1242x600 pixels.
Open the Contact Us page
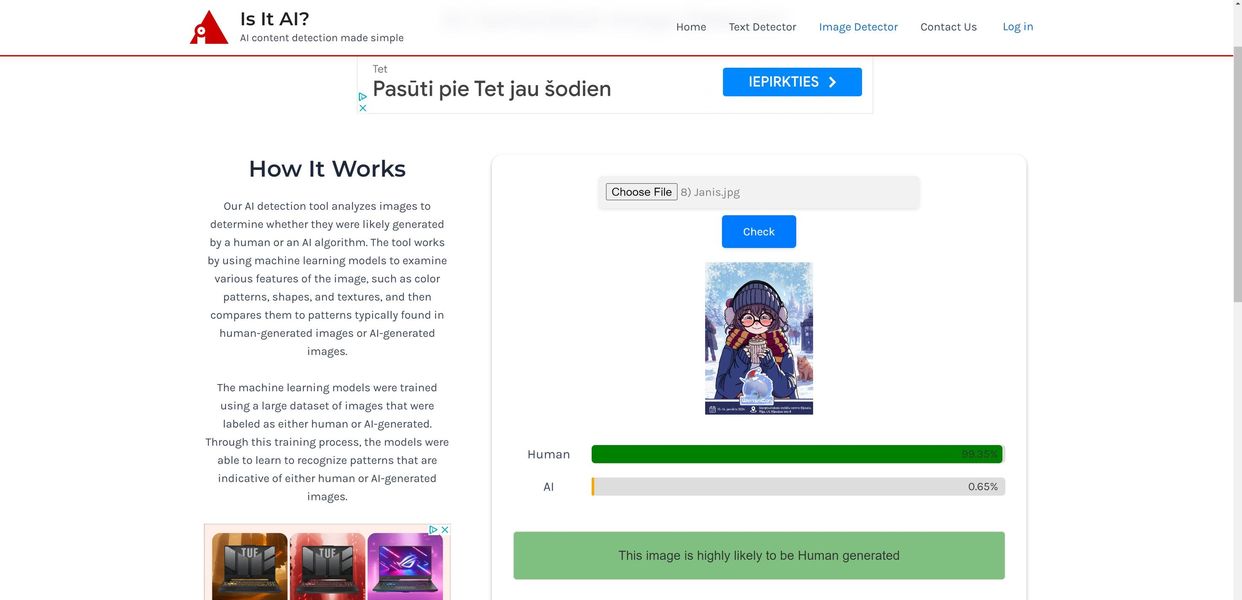click(x=948, y=27)
